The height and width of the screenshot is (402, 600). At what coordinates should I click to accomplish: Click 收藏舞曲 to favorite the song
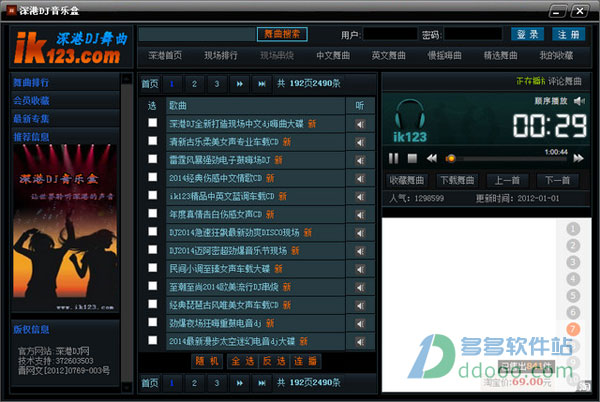coord(406,180)
